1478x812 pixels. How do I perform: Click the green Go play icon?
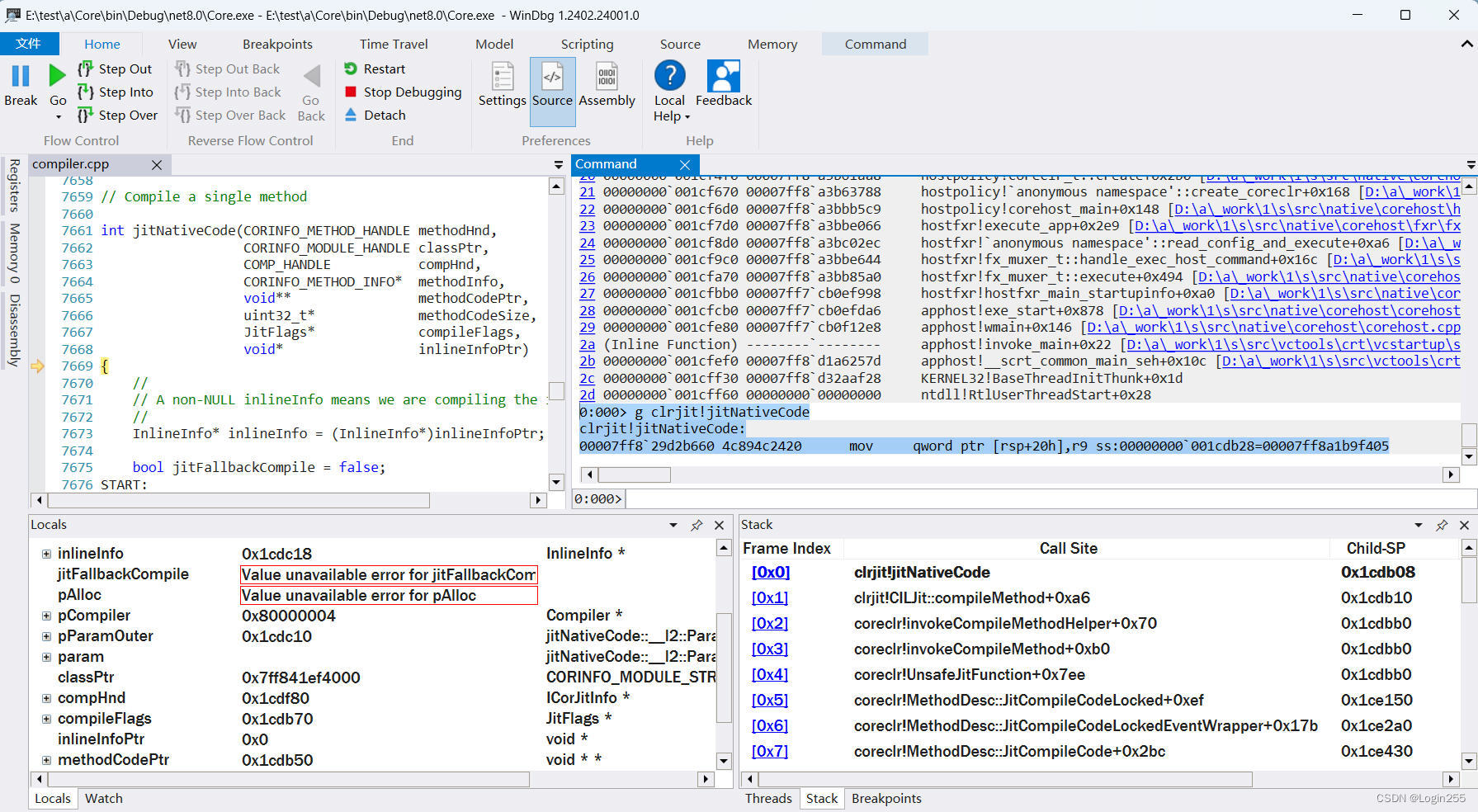tap(57, 76)
